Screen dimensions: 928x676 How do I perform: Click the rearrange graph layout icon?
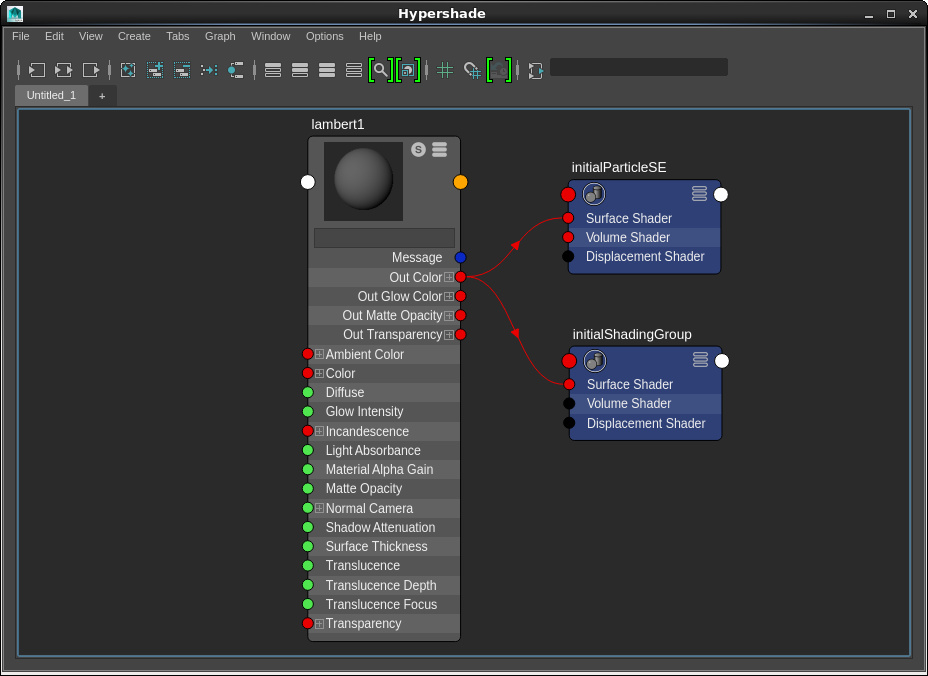tap(208, 70)
